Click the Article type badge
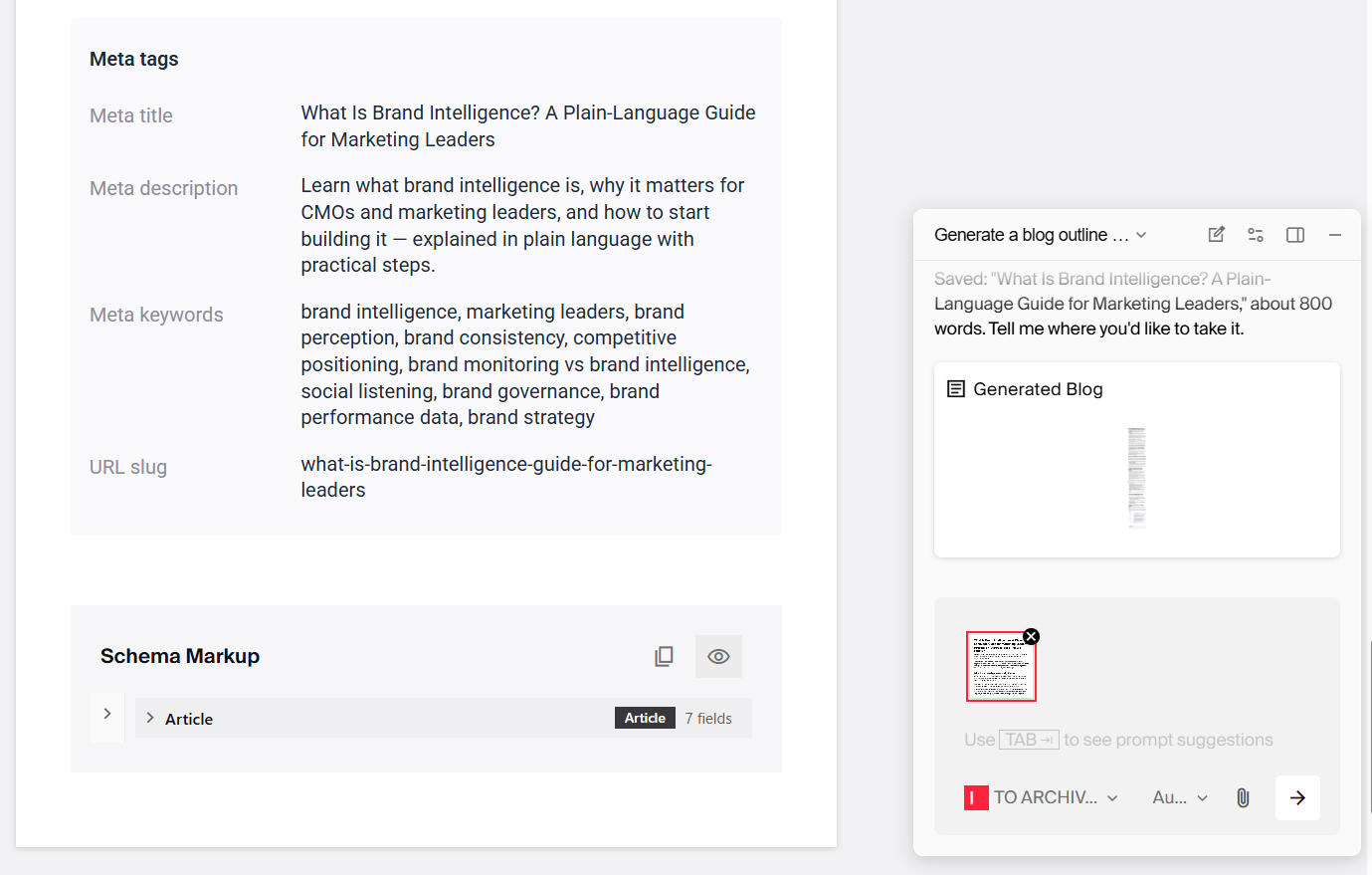This screenshot has height=875, width=1372. pos(645,718)
